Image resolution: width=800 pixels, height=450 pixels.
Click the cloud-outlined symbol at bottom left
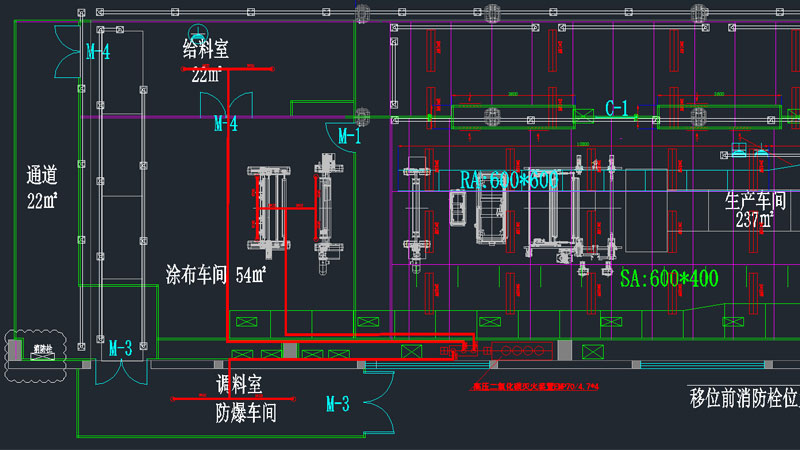pyautogui.click(x=42, y=353)
